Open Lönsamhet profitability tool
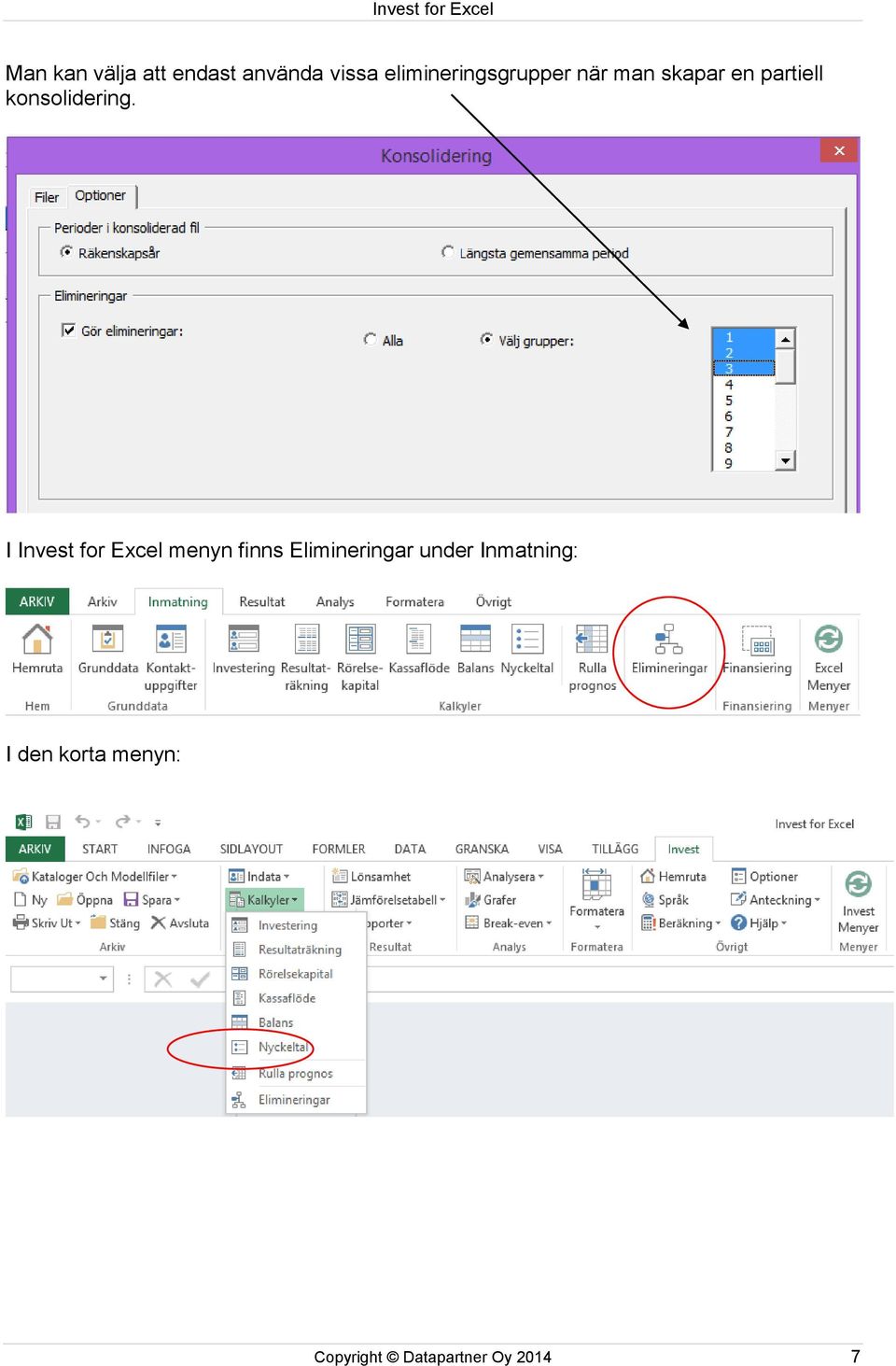Screen dimensions: 896x1366 point(371,877)
